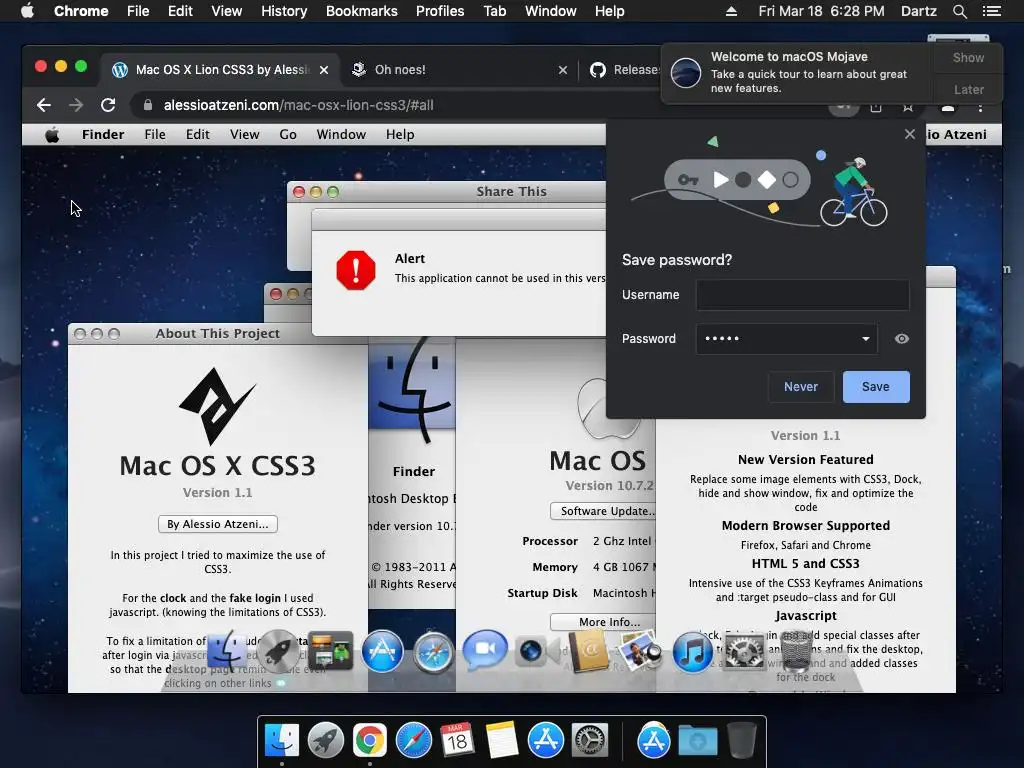Image resolution: width=1024 pixels, height=768 pixels.
Task: Expand the Password dropdown arrow
Action: coord(865,338)
